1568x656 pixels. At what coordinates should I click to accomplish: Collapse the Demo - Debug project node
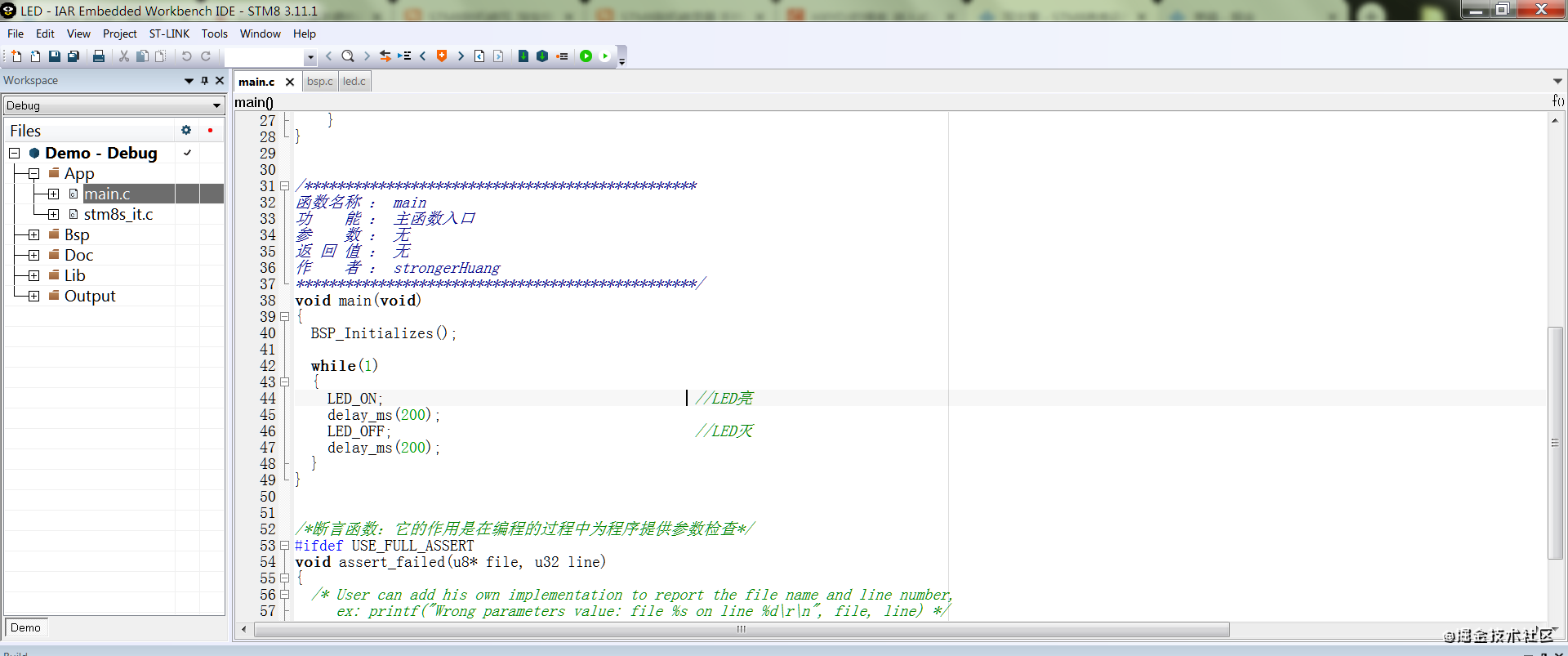coord(15,153)
